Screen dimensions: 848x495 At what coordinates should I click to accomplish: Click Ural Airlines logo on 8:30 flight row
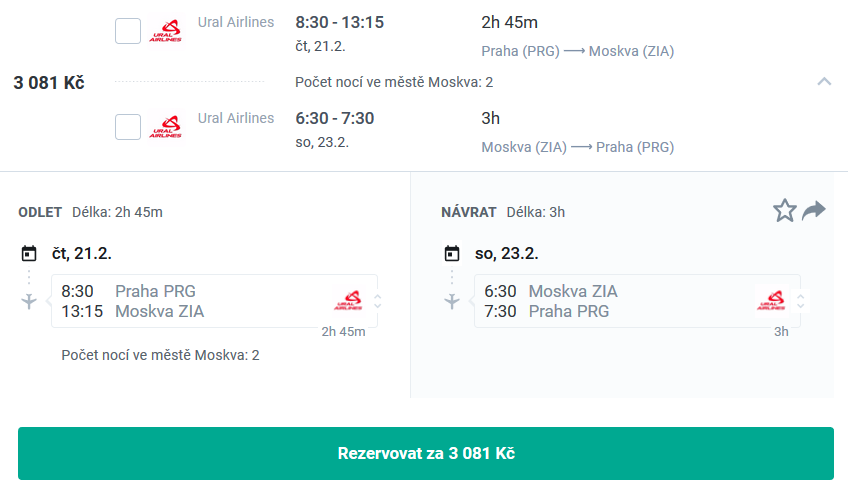[x=165, y=31]
